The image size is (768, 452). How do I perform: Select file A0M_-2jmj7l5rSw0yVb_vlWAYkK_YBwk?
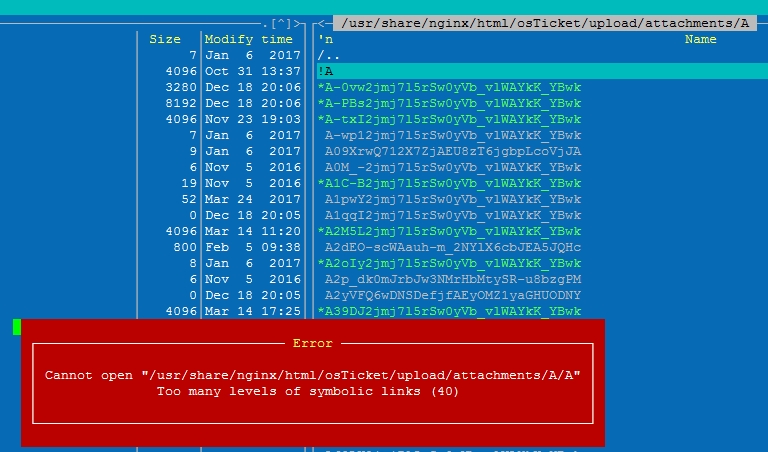(x=453, y=167)
